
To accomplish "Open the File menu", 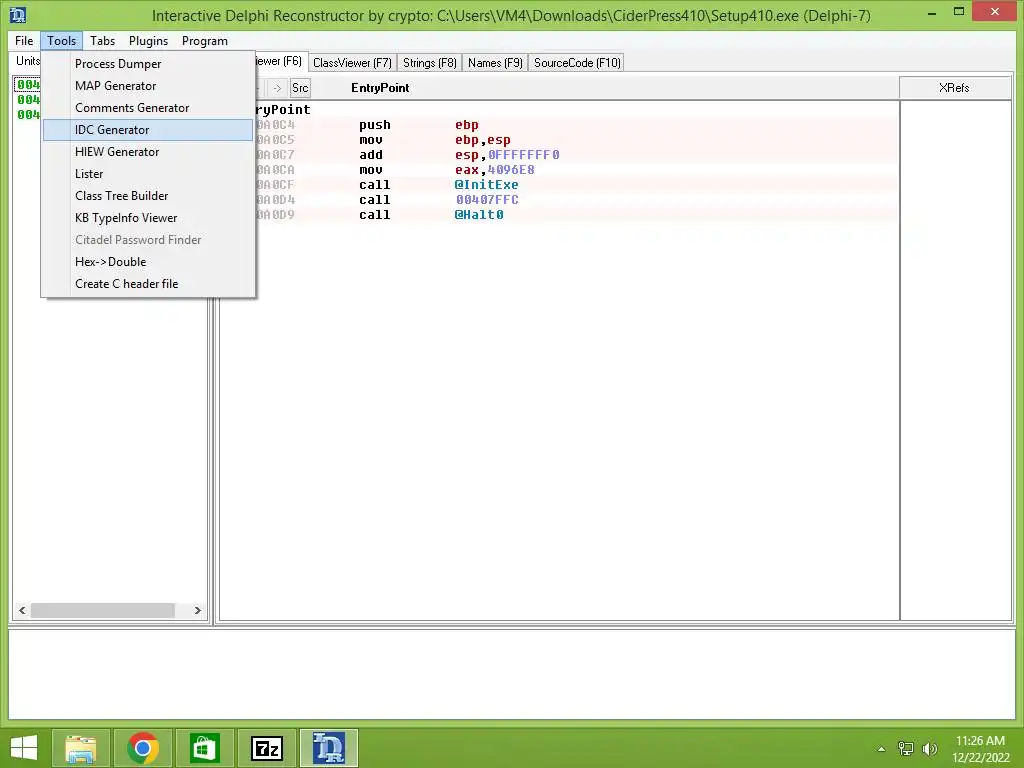I will tap(24, 40).
